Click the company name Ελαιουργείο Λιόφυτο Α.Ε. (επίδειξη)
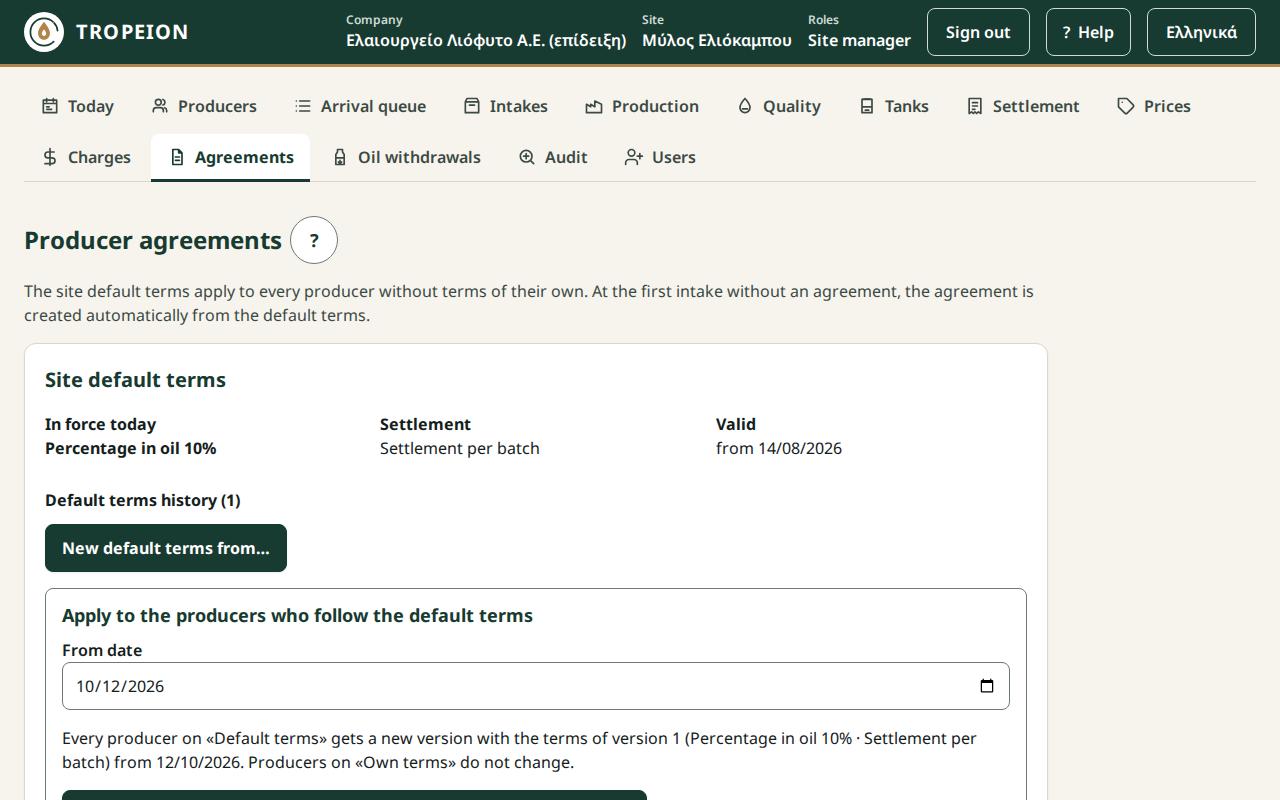1280x800 pixels. 486,40
